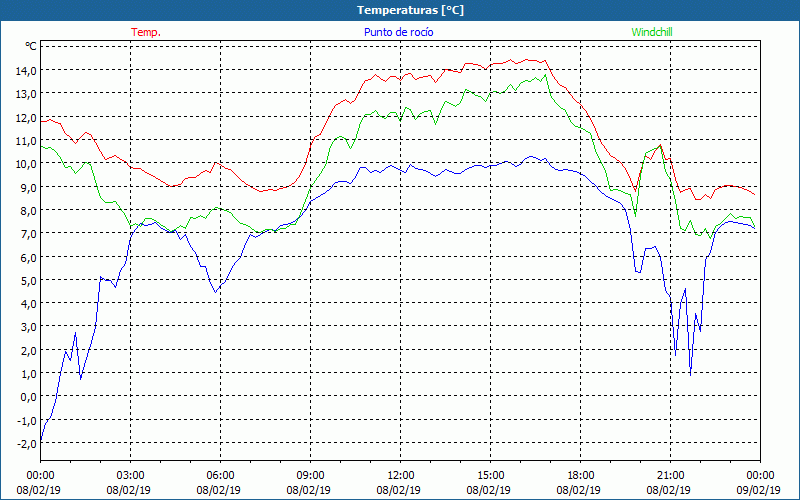Click the 8,0 y-axis value
Viewport: 800px width, 500px height.
(28, 210)
